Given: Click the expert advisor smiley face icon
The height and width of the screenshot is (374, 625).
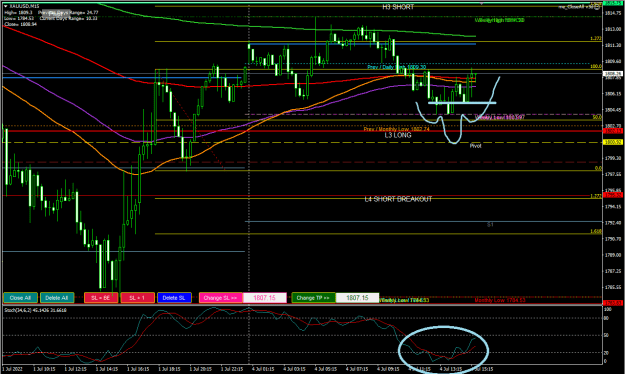Looking at the screenshot, I should pyautogui.click(x=597, y=7).
